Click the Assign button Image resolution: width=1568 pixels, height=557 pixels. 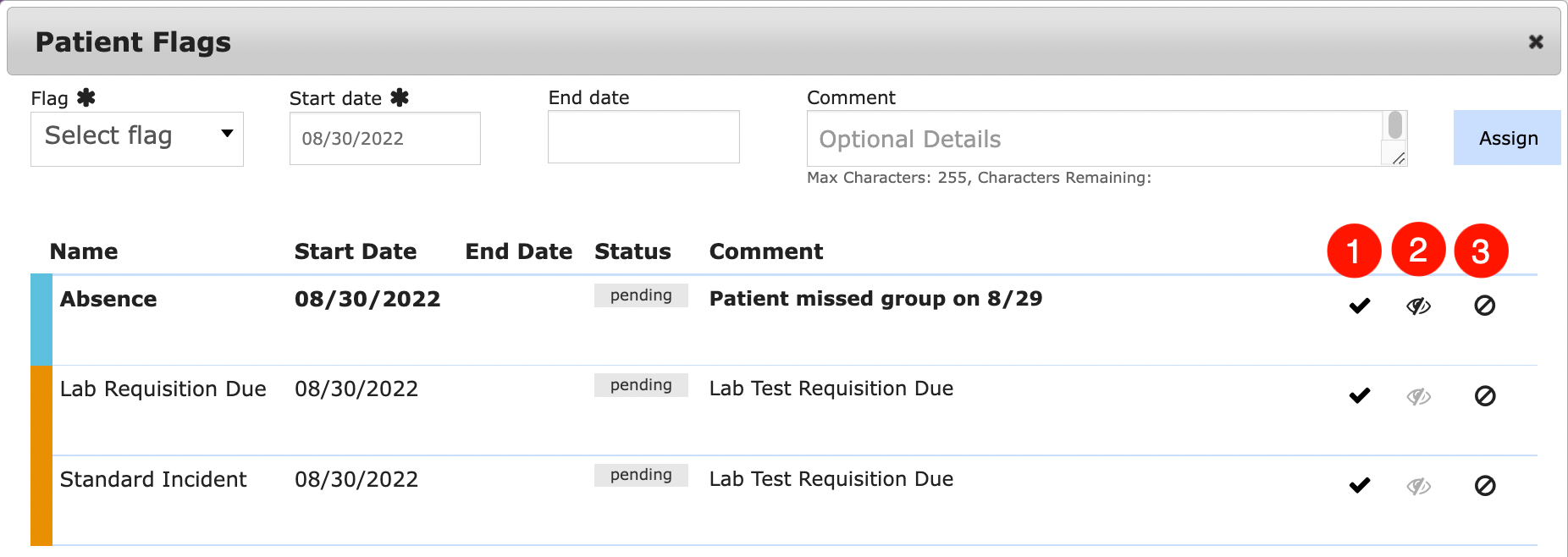[1507, 138]
